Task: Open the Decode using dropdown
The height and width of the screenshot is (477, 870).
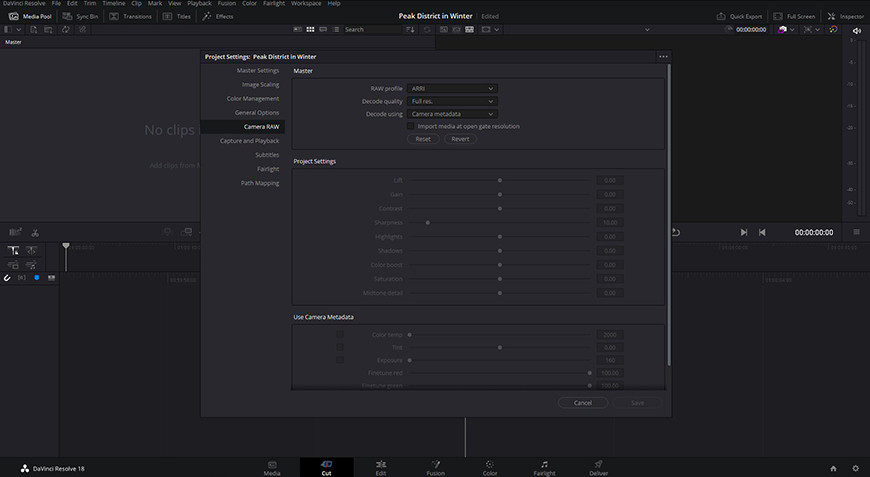Action: coord(452,114)
